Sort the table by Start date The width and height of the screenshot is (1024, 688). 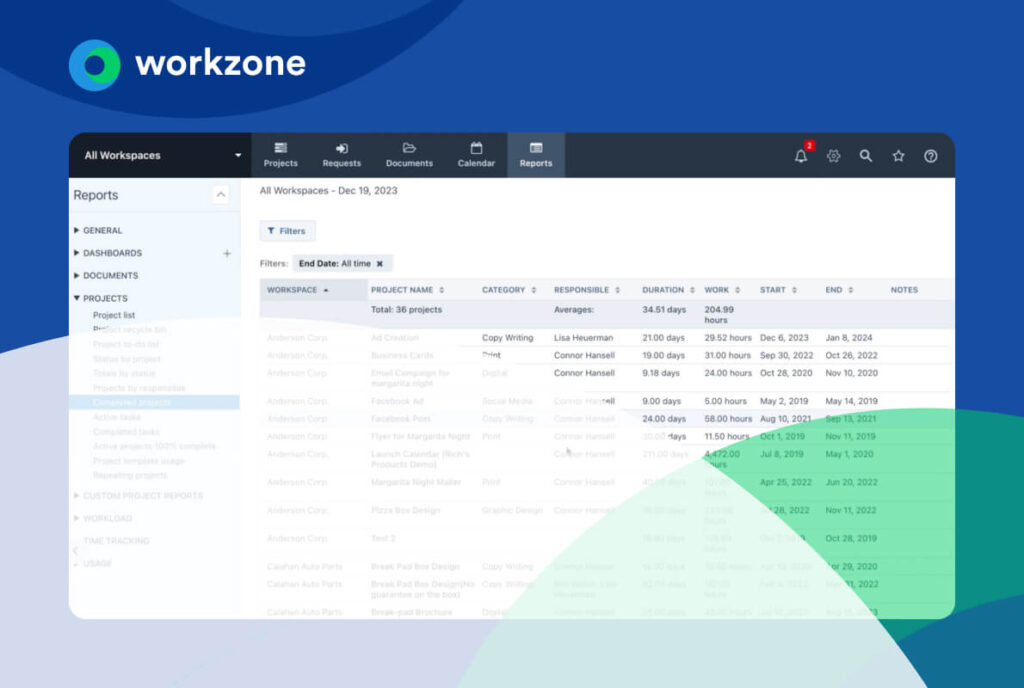point(778,290)
